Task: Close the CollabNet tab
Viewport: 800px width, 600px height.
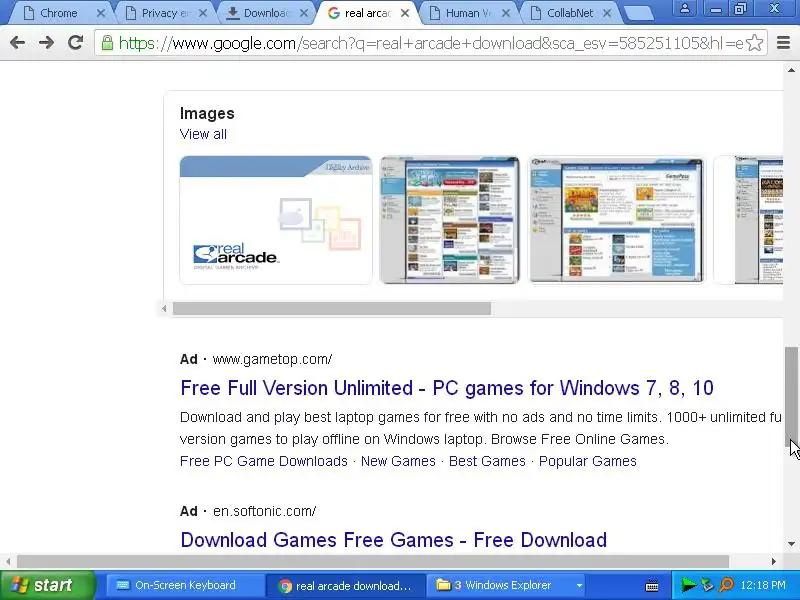Action: pyautogui.click(x=607, y=14)
